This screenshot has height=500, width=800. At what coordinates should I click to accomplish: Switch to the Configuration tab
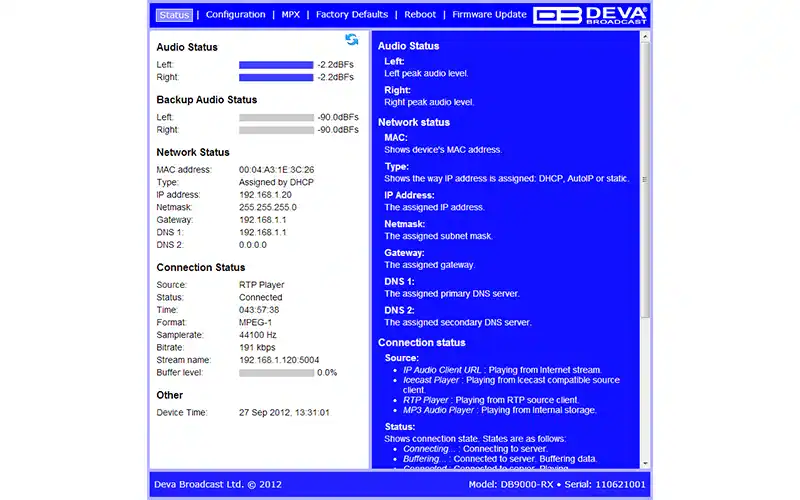[x=235, y=15]
